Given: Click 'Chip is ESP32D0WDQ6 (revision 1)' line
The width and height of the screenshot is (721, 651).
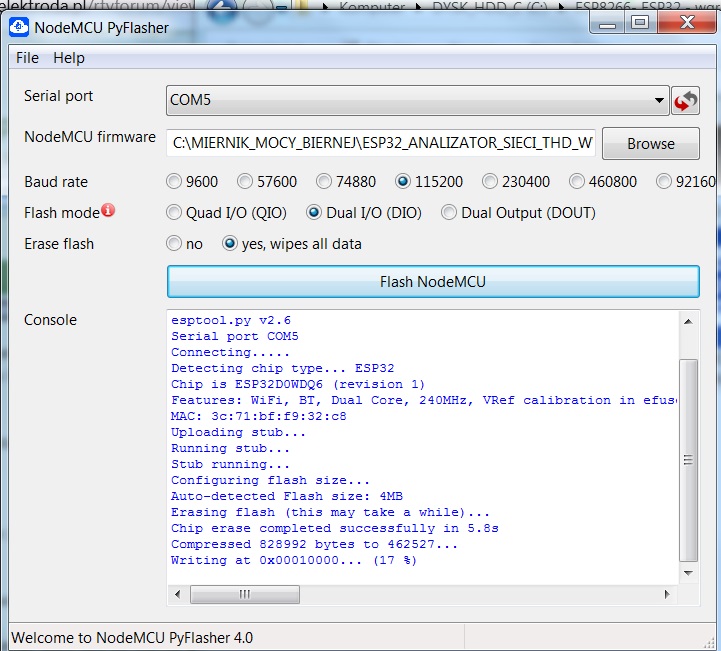Looking at the screenshot, I should point(298,384).
